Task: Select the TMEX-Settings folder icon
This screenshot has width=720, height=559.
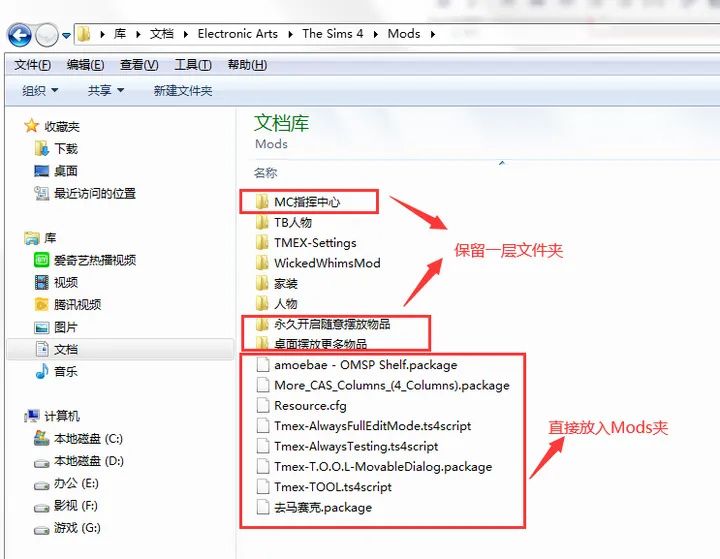Action: point(262,243)
